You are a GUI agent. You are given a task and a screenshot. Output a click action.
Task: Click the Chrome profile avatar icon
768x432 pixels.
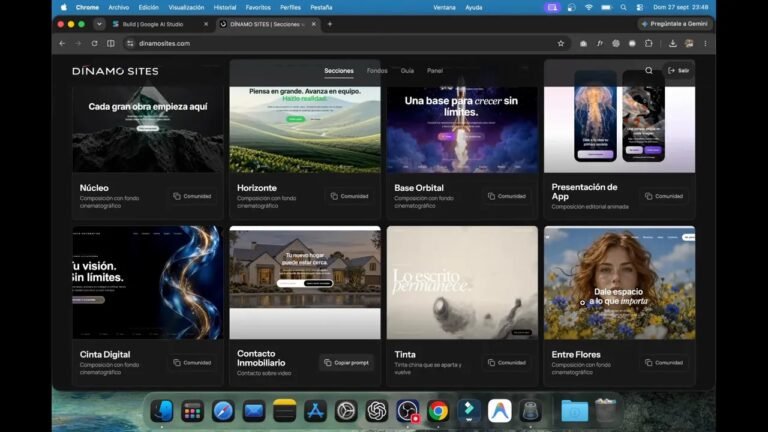pos(689,43)
